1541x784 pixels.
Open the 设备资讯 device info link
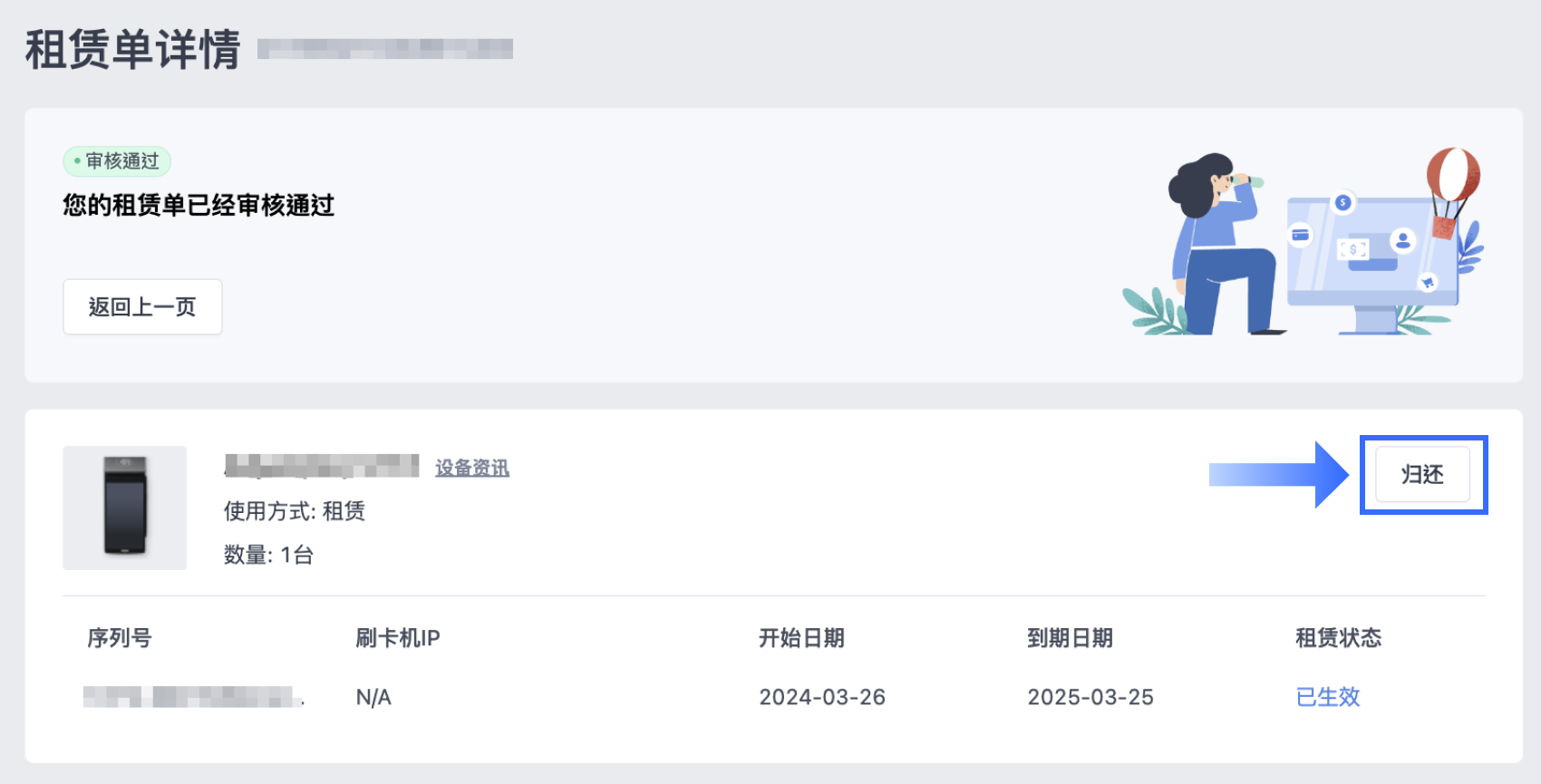[472, 468]
